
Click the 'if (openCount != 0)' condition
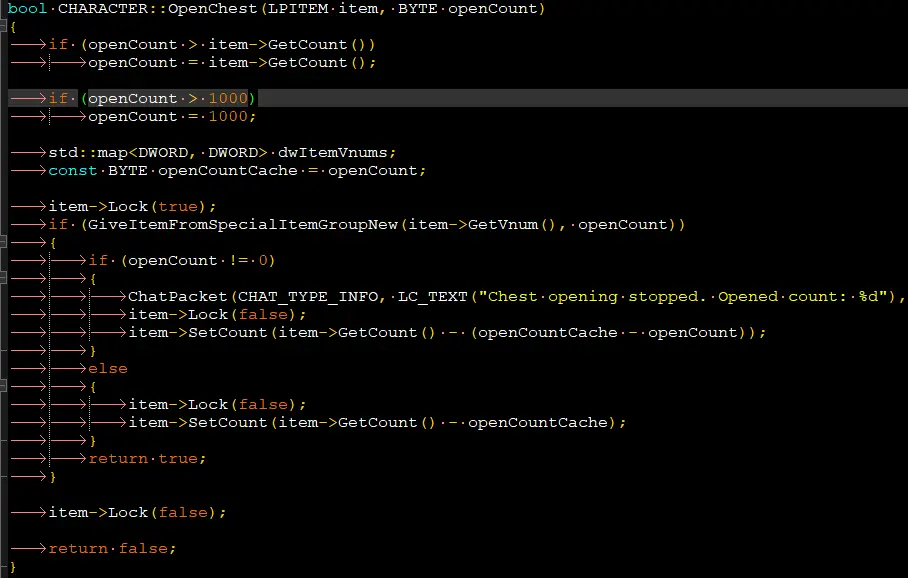point(181,260)
